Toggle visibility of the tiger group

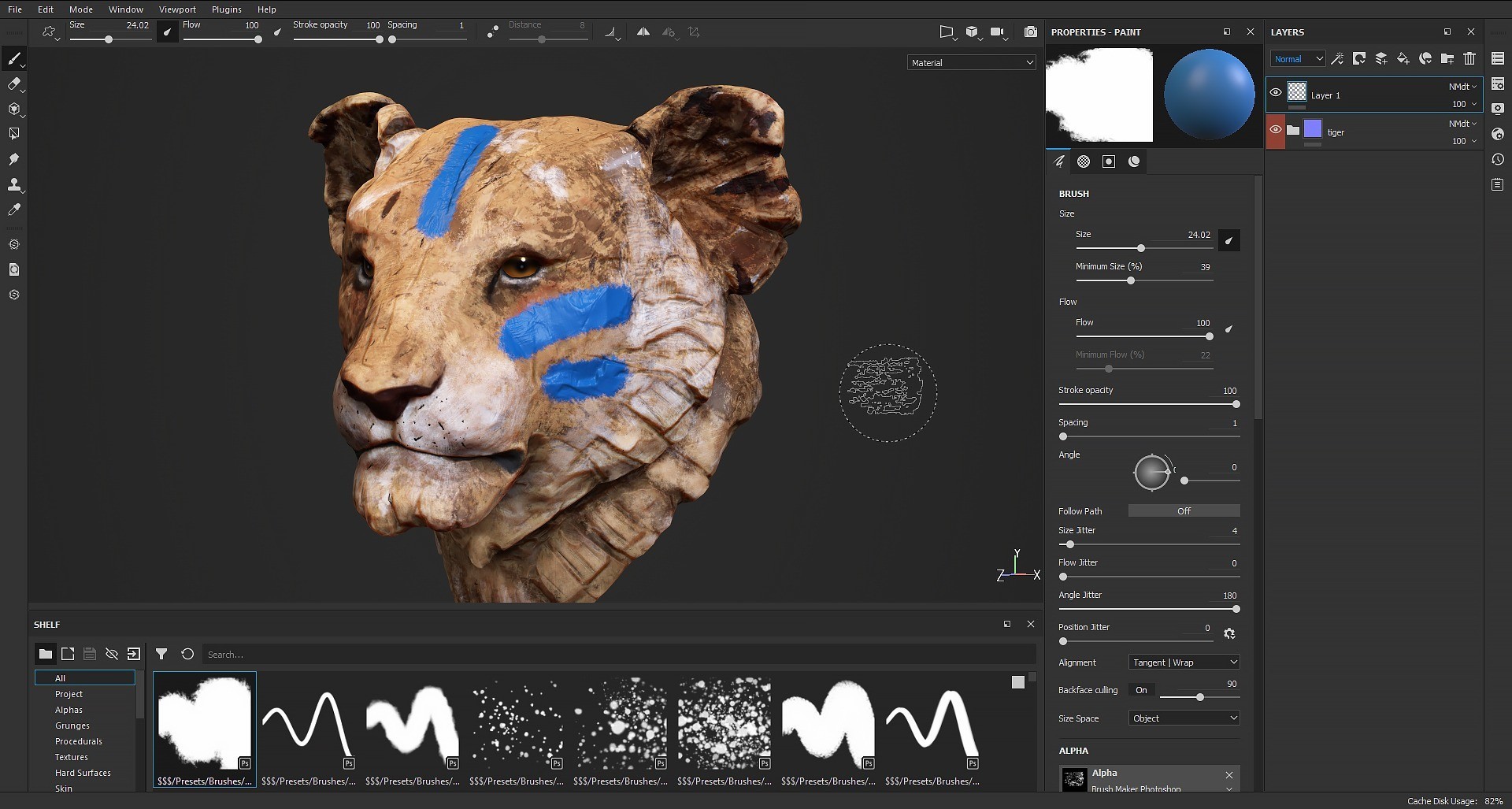pos(1277,132)
